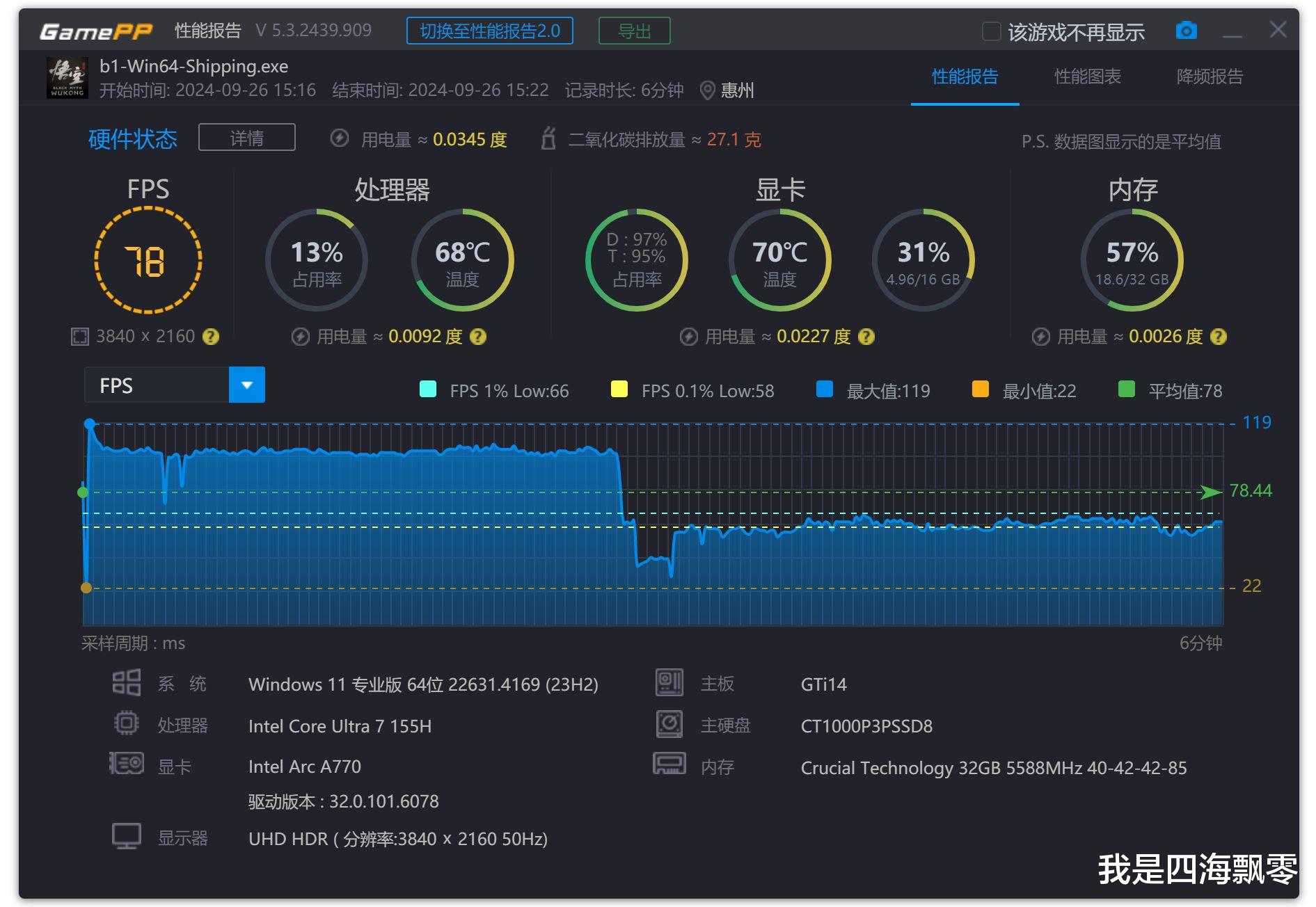Click the motherboard value GTi14
The image size is (1316, 907).
824,684
